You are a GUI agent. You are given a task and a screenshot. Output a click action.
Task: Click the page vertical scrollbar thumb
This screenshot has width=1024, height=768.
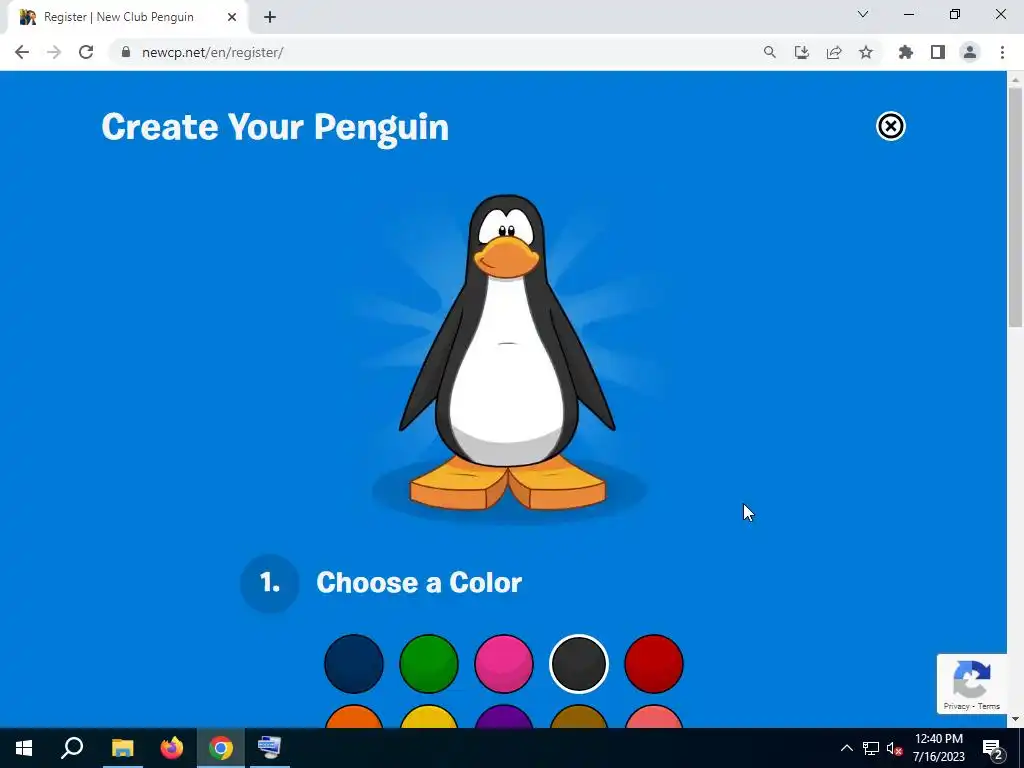pyautogui.click(x=1015, y=206)
